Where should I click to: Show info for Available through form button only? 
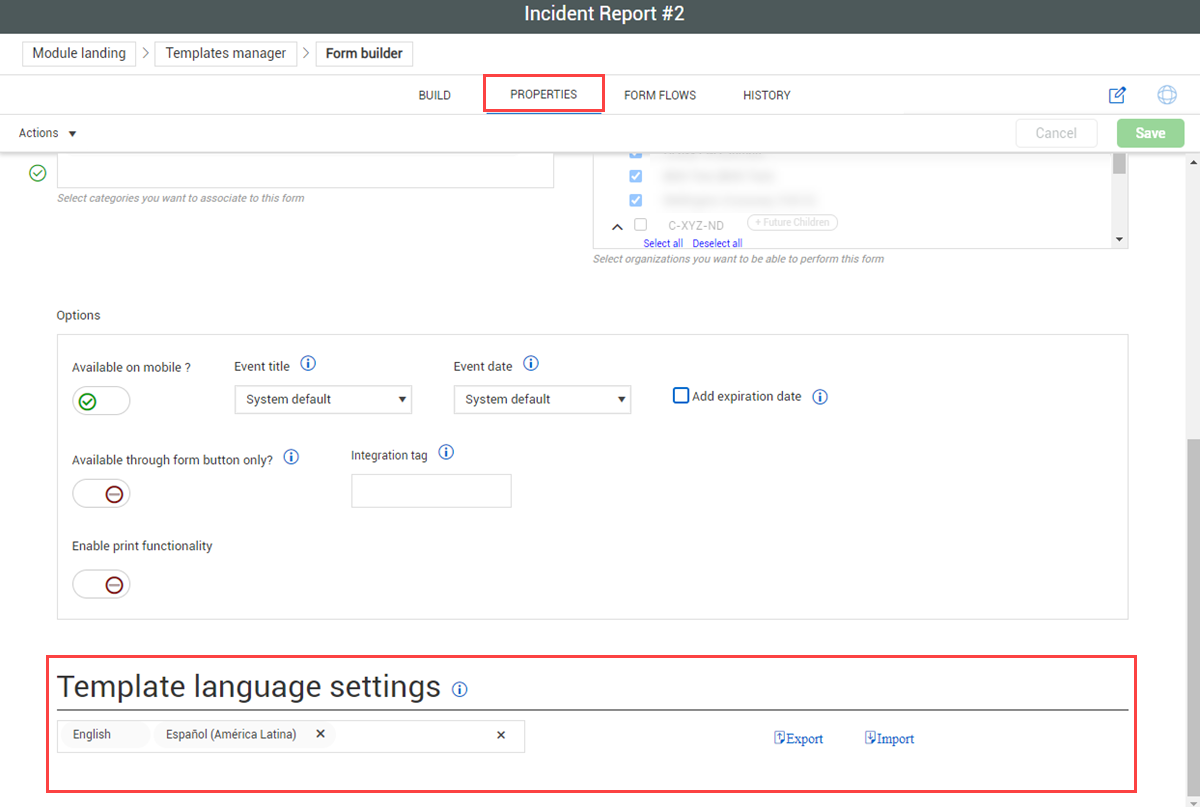click(x=291, y=457)
